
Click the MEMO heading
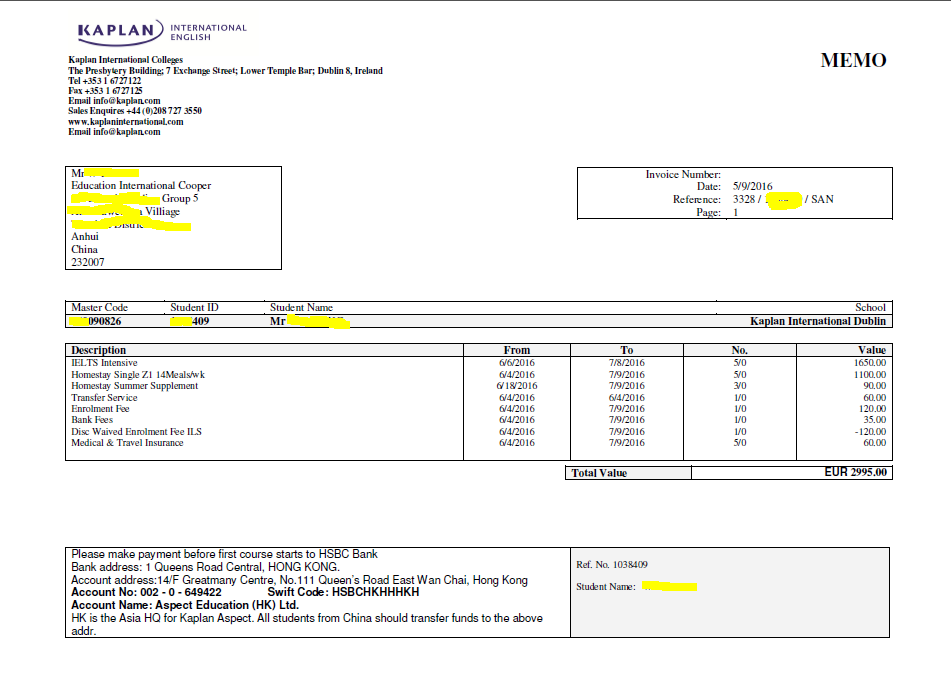click(x=853, y=61)
